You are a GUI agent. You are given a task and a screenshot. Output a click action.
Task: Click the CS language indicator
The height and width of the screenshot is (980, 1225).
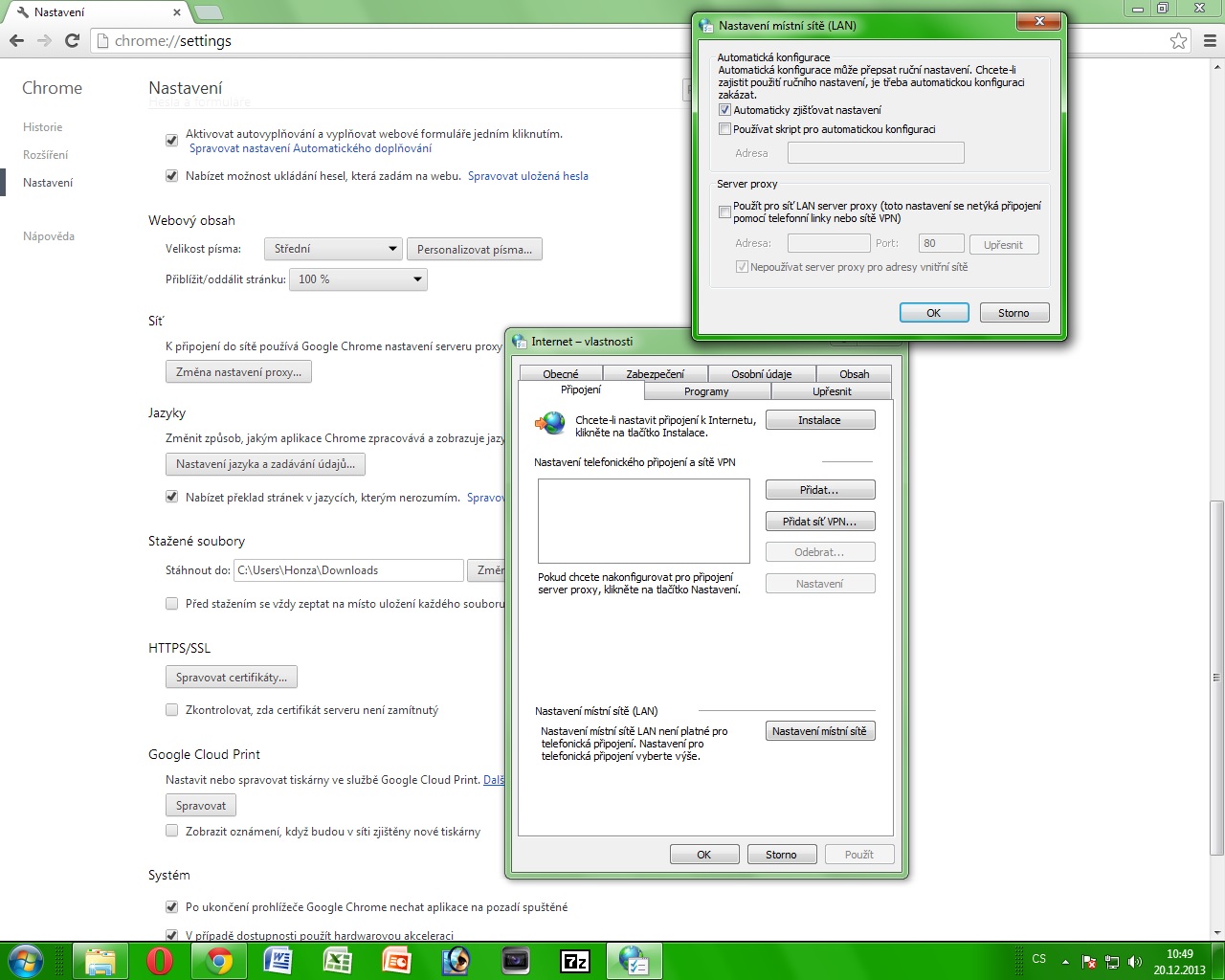coord(1039,959)
